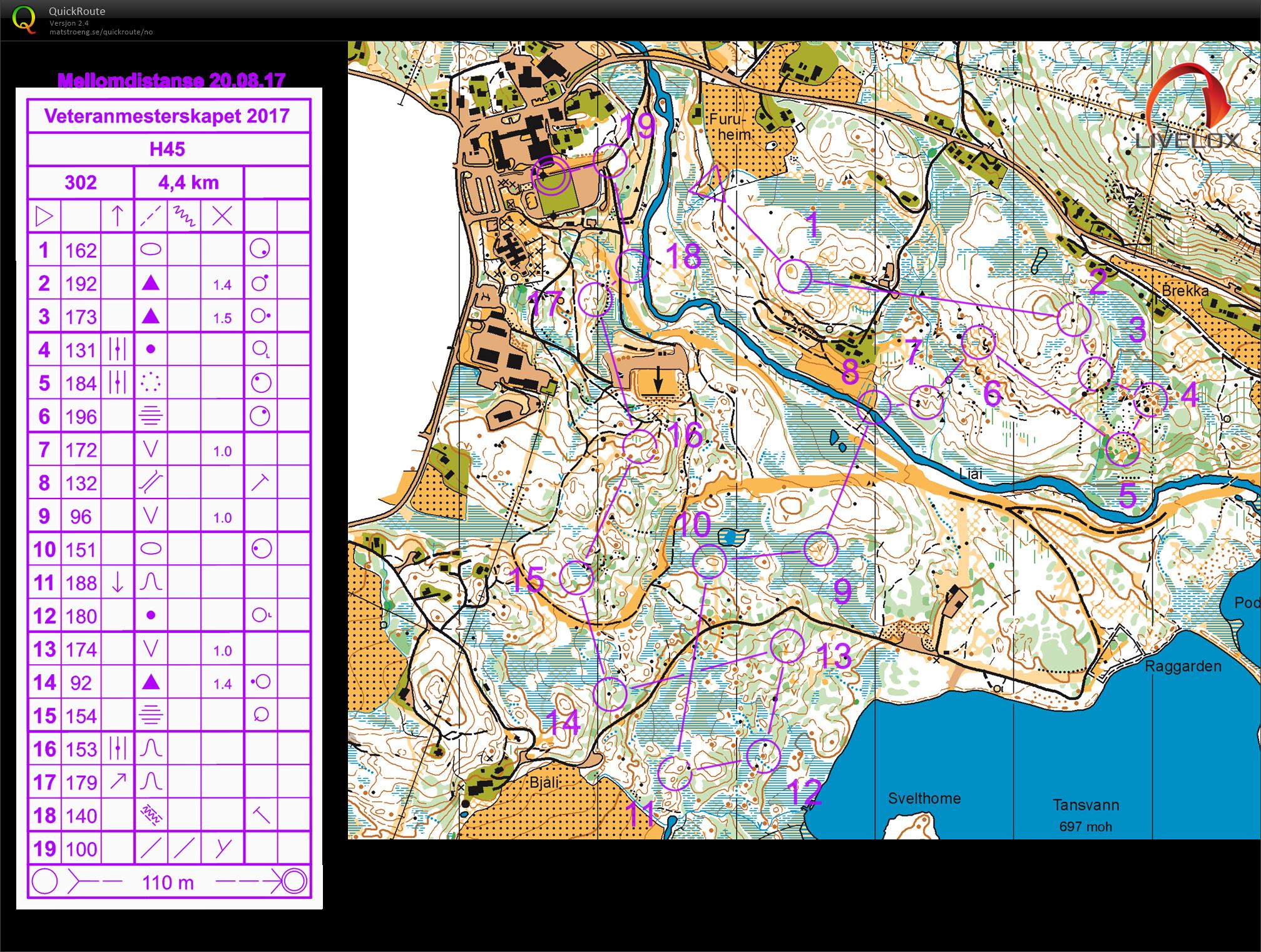This screenshot has height=952, width=1261.
Task: Click the boulder icon for control 2
Action: 150,283
